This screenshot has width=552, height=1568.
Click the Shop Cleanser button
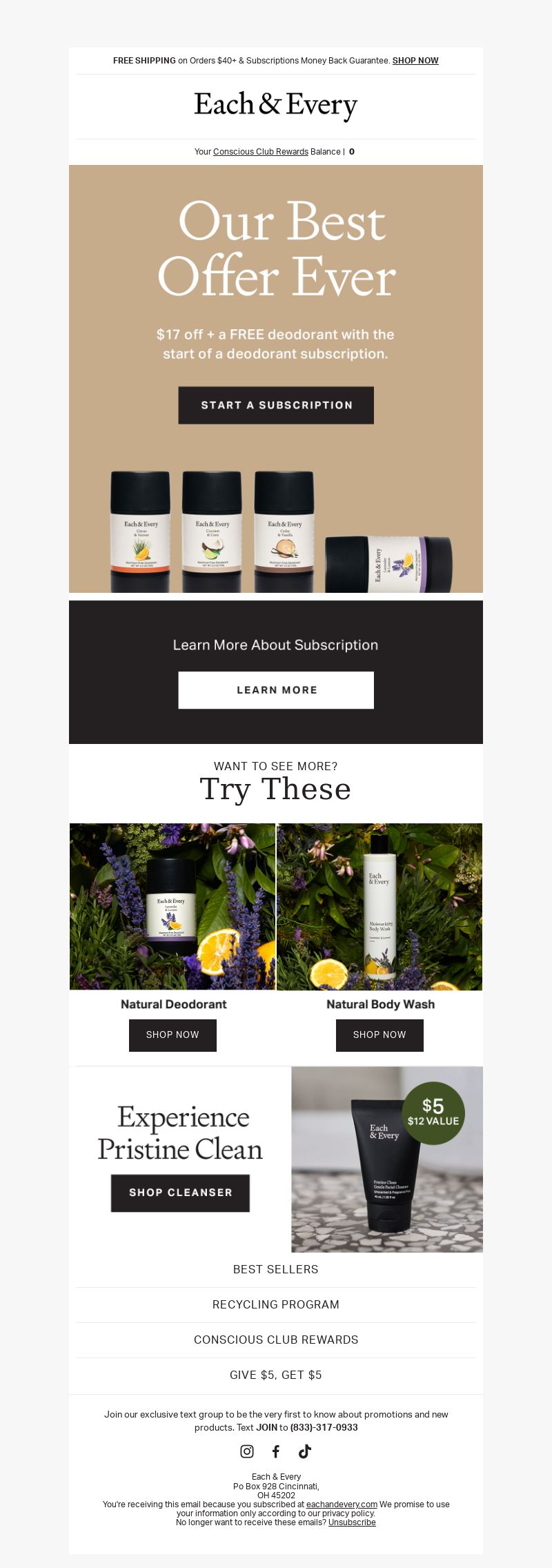[x=180, y=1193]
